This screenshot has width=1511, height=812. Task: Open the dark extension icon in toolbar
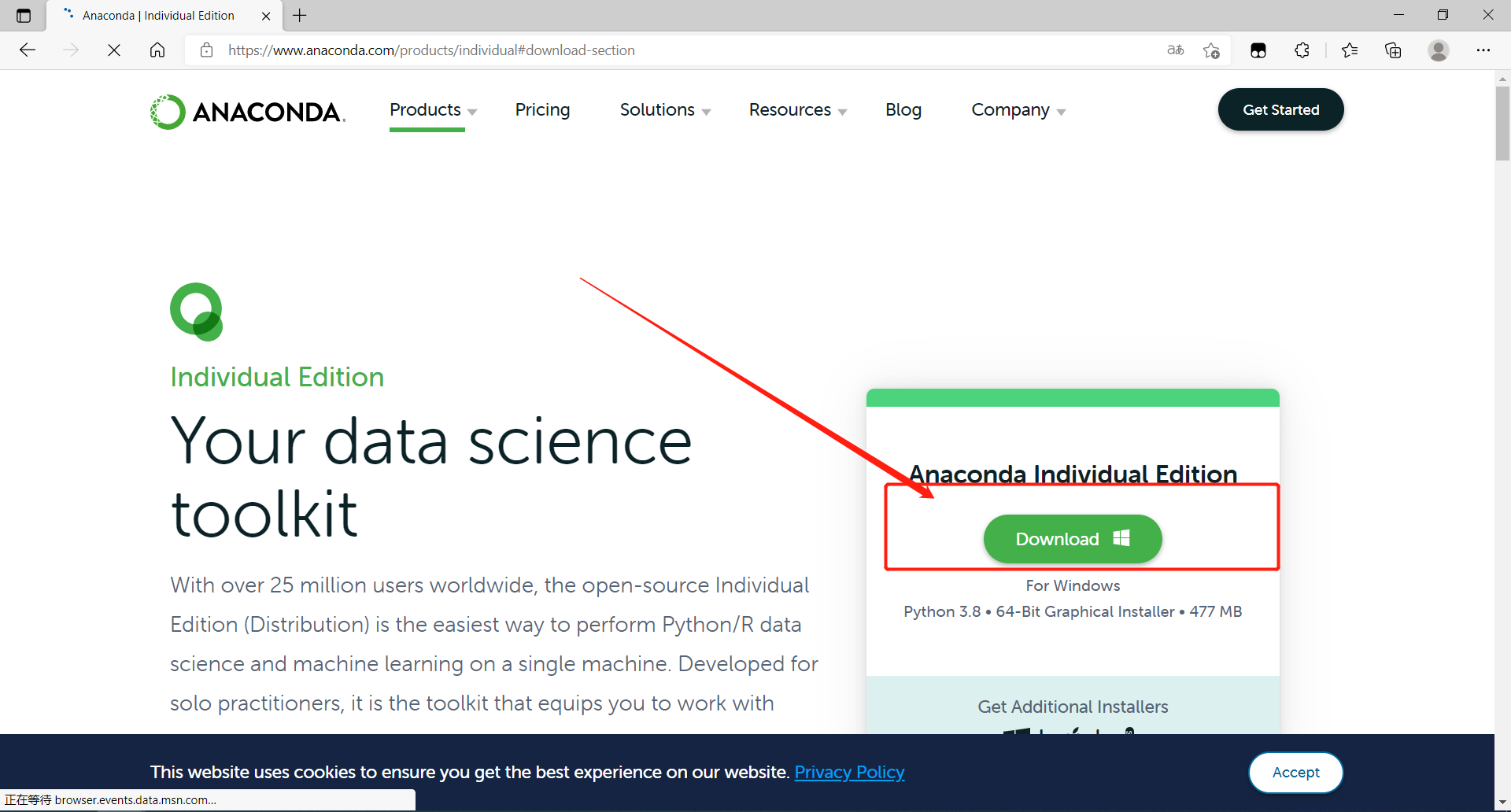(x=1258, y=50)
